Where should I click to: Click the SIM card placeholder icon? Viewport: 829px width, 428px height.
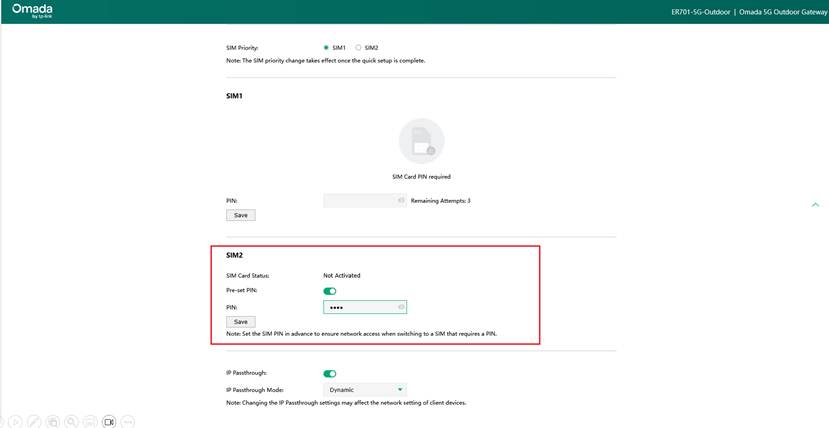pyautogui.click(x=421, y=141)
